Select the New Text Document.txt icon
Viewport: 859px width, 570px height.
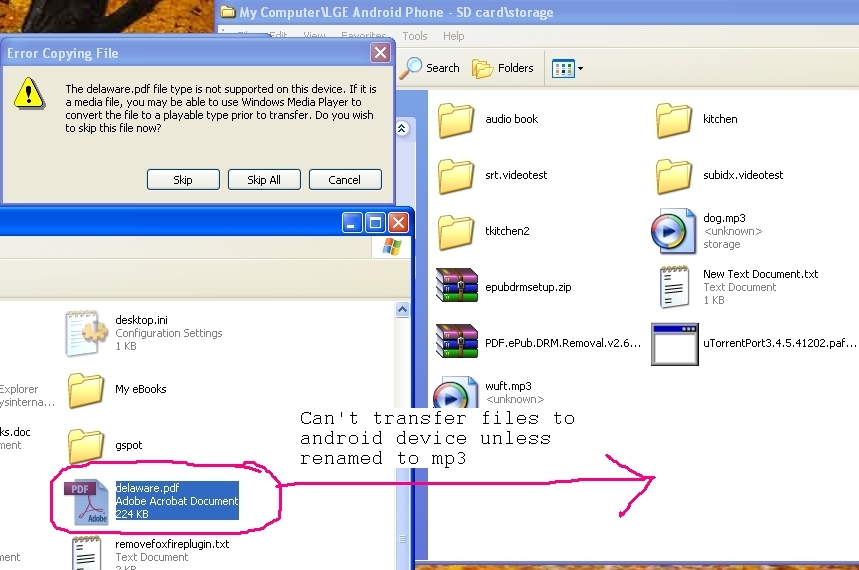pos(674,286)
